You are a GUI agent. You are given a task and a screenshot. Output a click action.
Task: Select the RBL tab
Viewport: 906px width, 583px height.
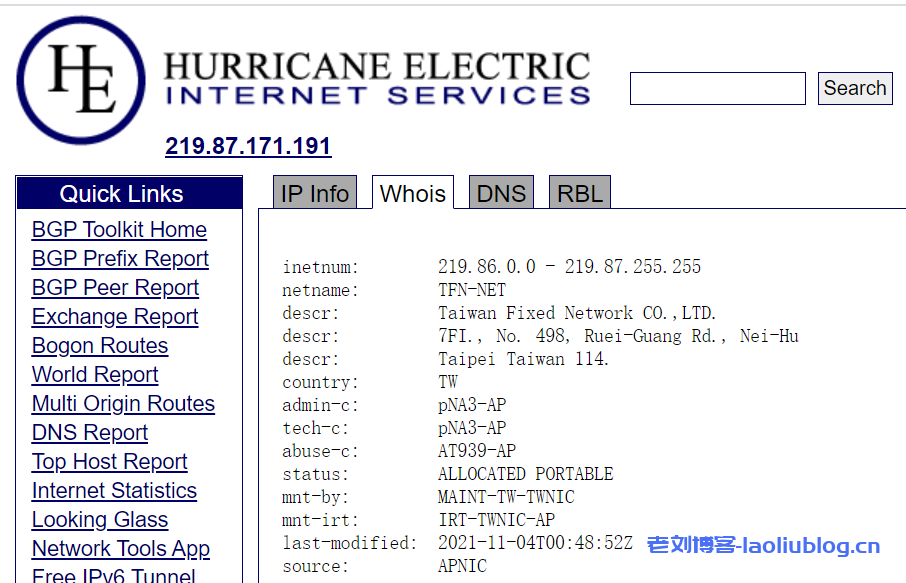pos(579,192)
